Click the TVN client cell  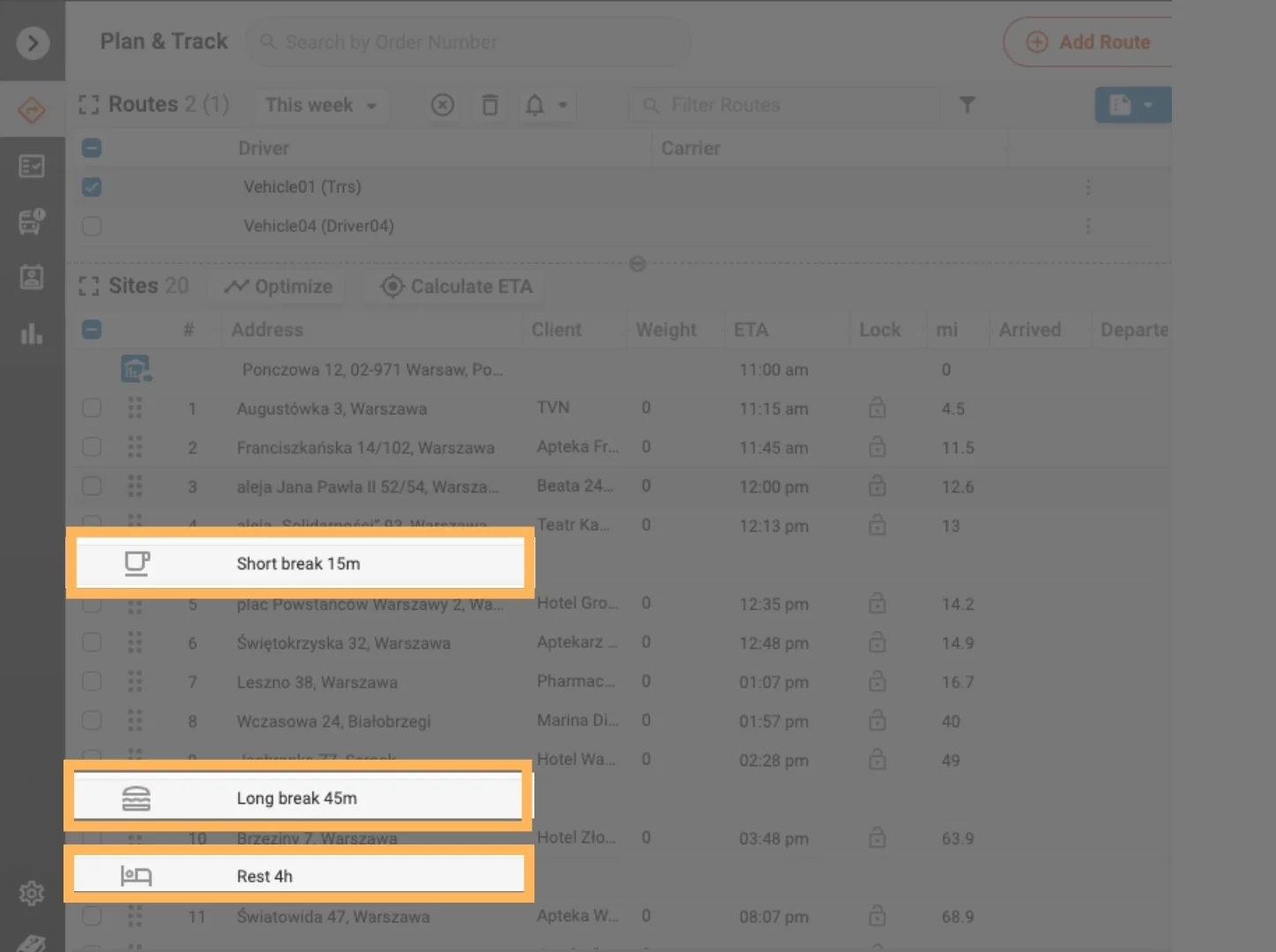553,407
